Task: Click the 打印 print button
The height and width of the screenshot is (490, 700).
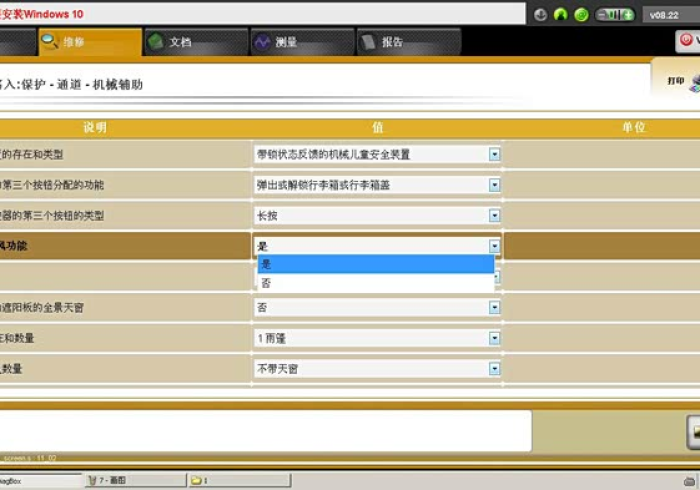Action: pos(678,81)
